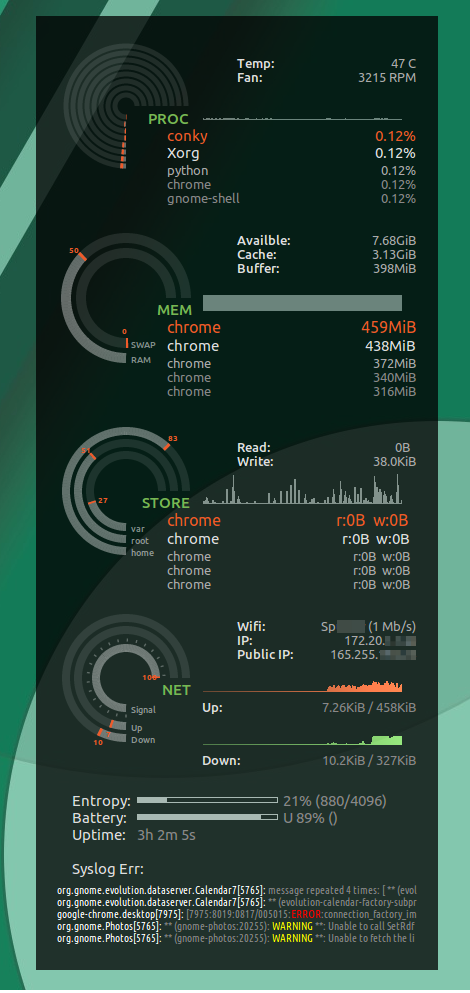Click the green download speed graph
The height and width of the screenshot is (993, 470).
pos(302,740)
